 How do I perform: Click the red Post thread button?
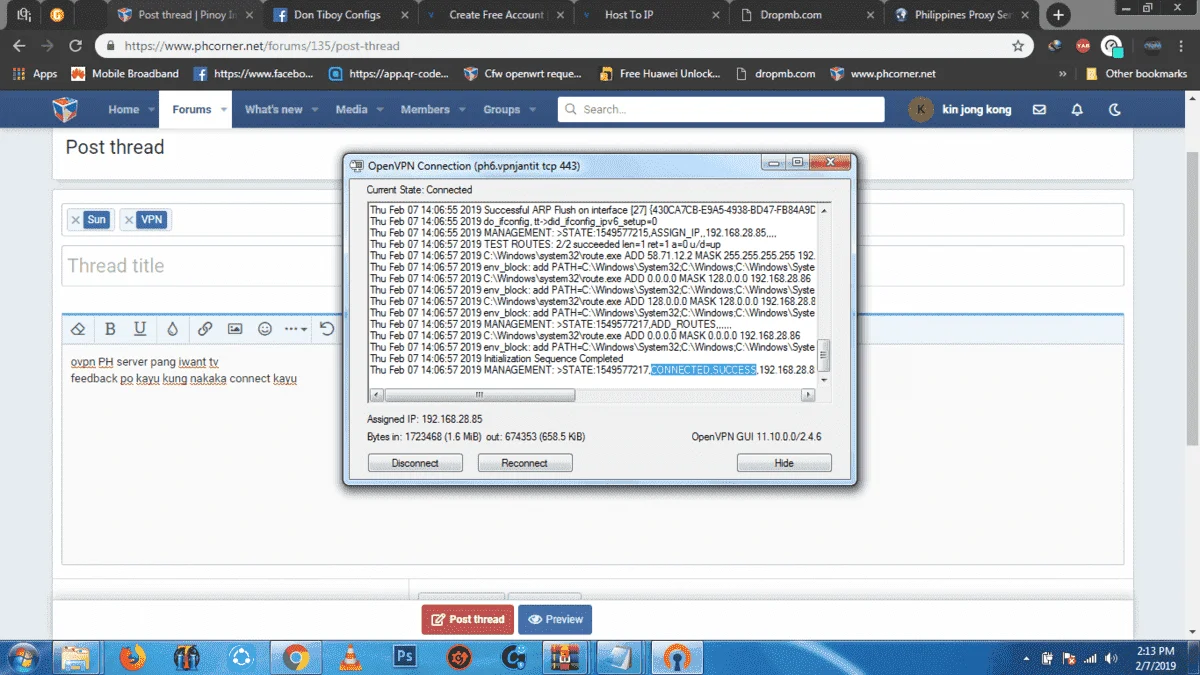(467, 619)
